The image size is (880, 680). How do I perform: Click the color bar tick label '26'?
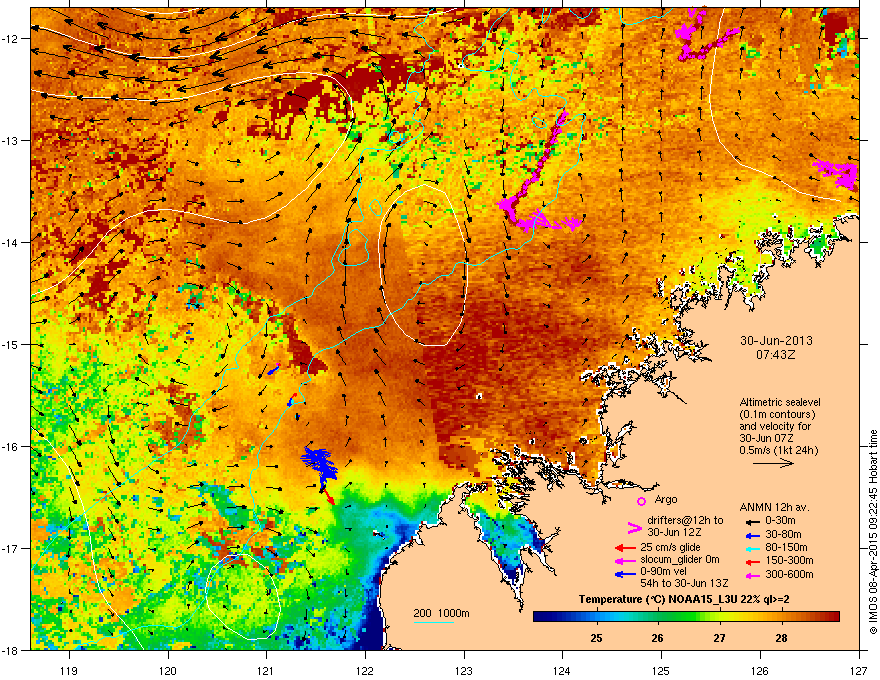(x=658, y=638)
